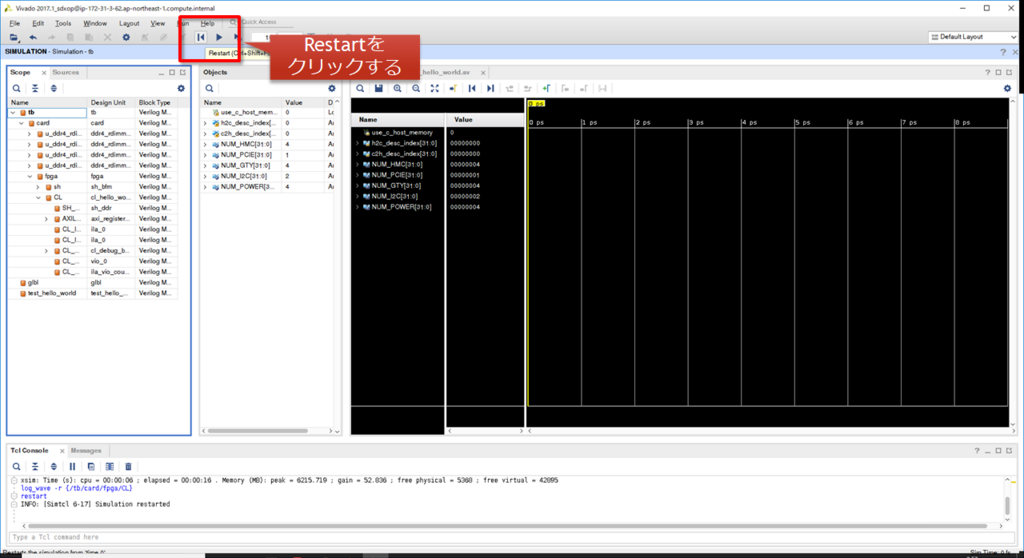Screen dimensions: 1024x558
Task: Search in the Tcl Console
Action: tap(16, 467)
